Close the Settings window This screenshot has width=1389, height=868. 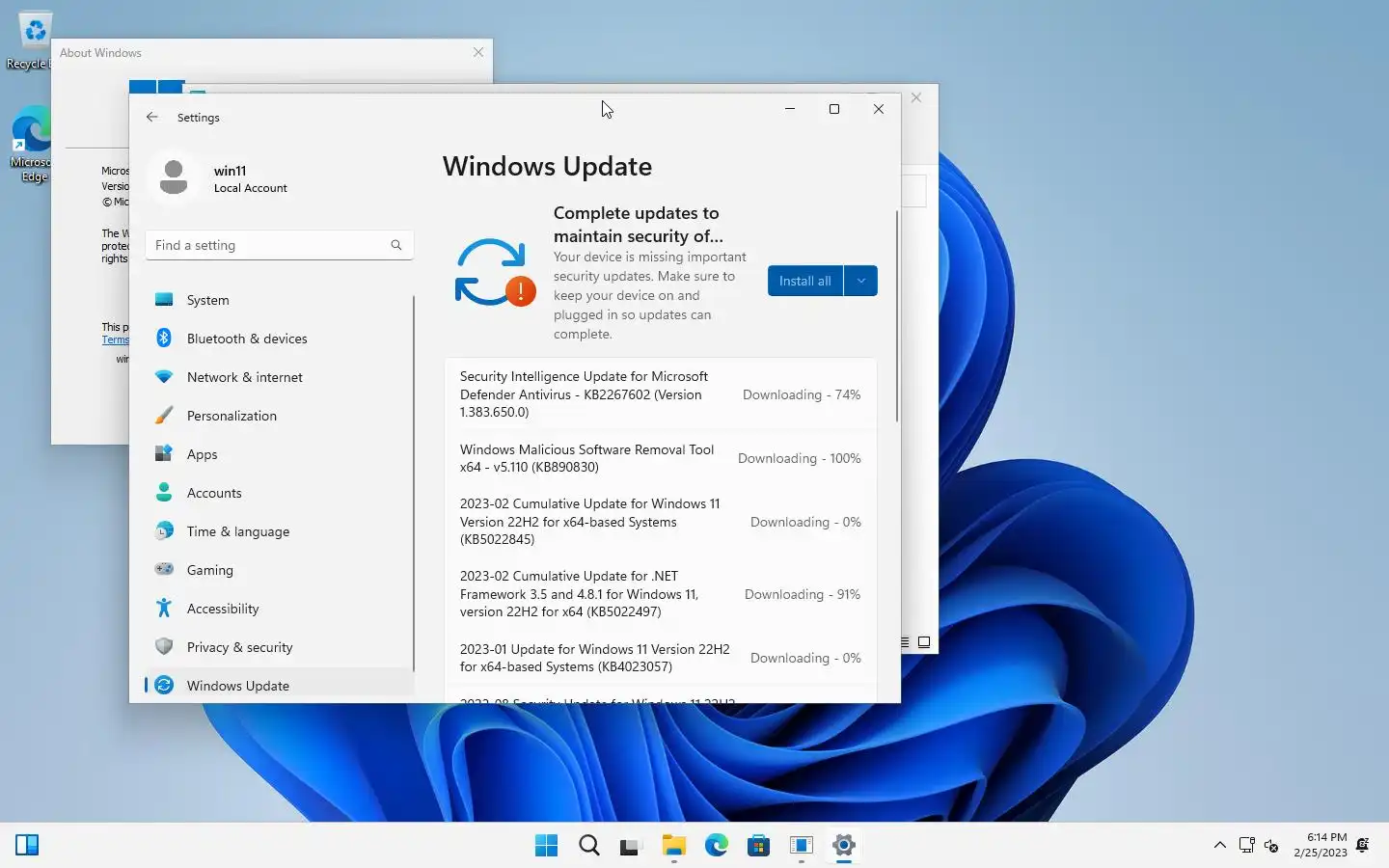(879, 109)
